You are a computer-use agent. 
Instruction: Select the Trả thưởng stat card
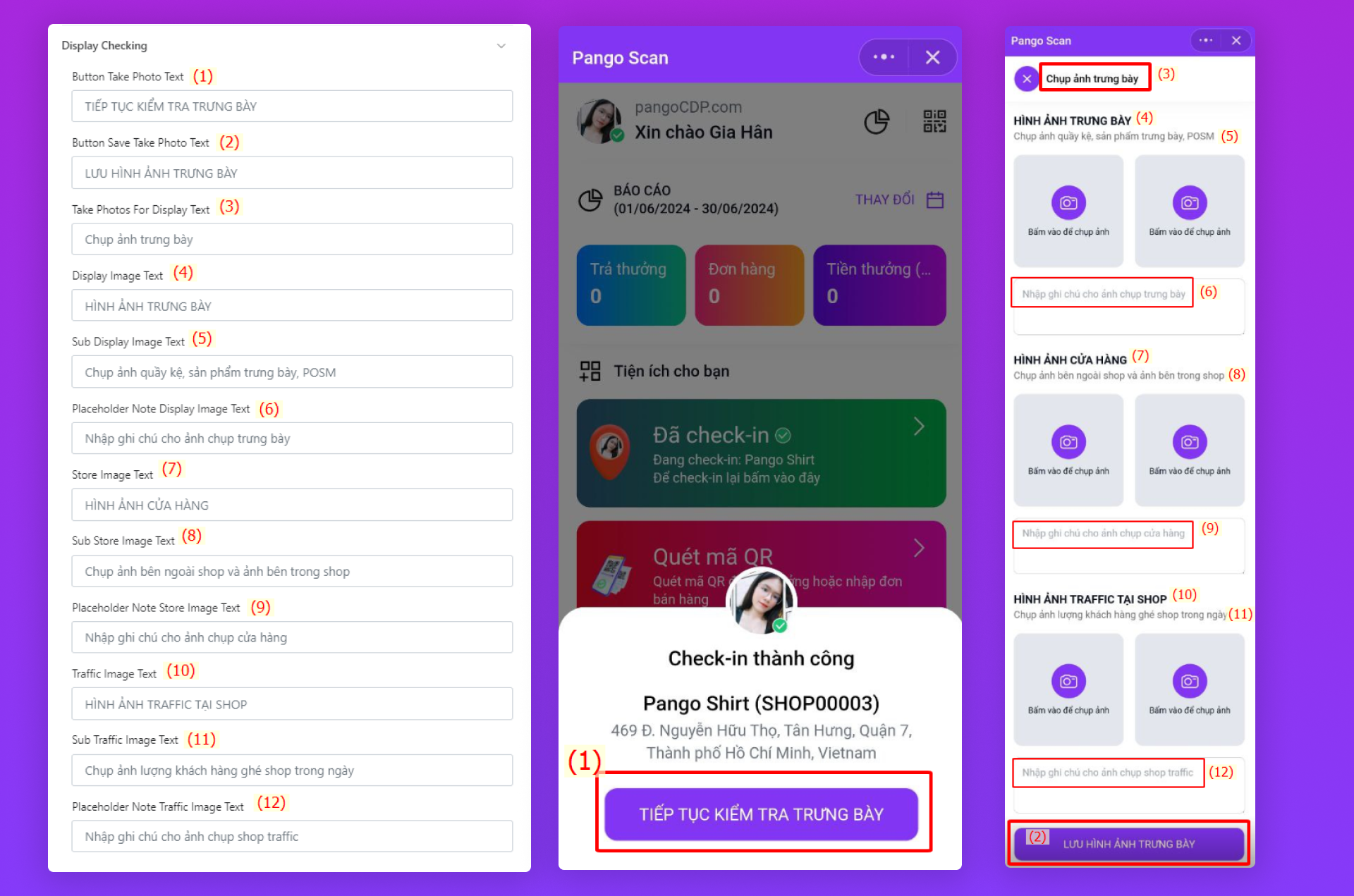point(630,285)
